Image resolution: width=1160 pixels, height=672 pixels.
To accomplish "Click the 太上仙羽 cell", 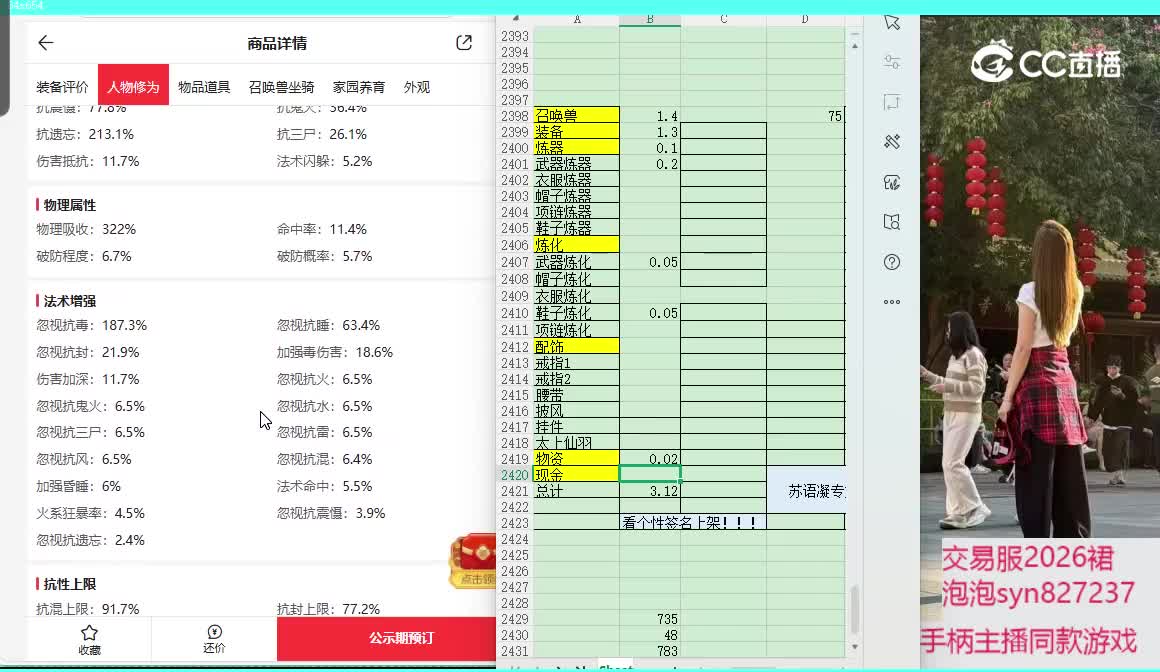I will click(x=576, y=443).
